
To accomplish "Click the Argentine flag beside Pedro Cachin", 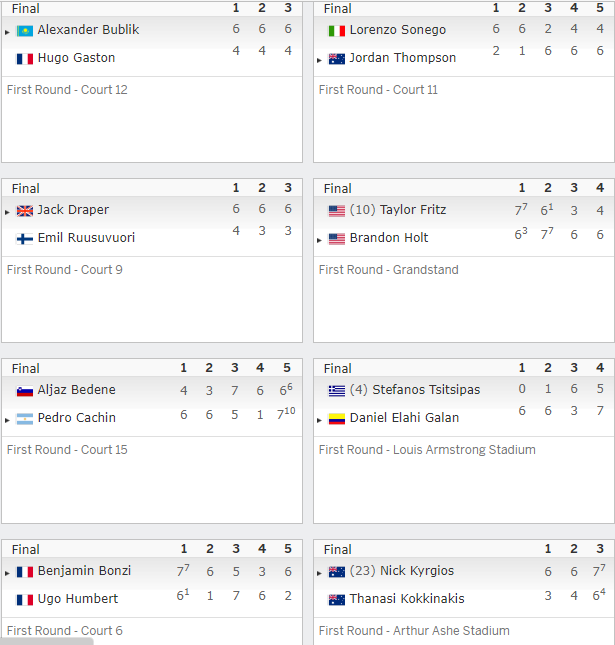I will (x=25, y=419).
